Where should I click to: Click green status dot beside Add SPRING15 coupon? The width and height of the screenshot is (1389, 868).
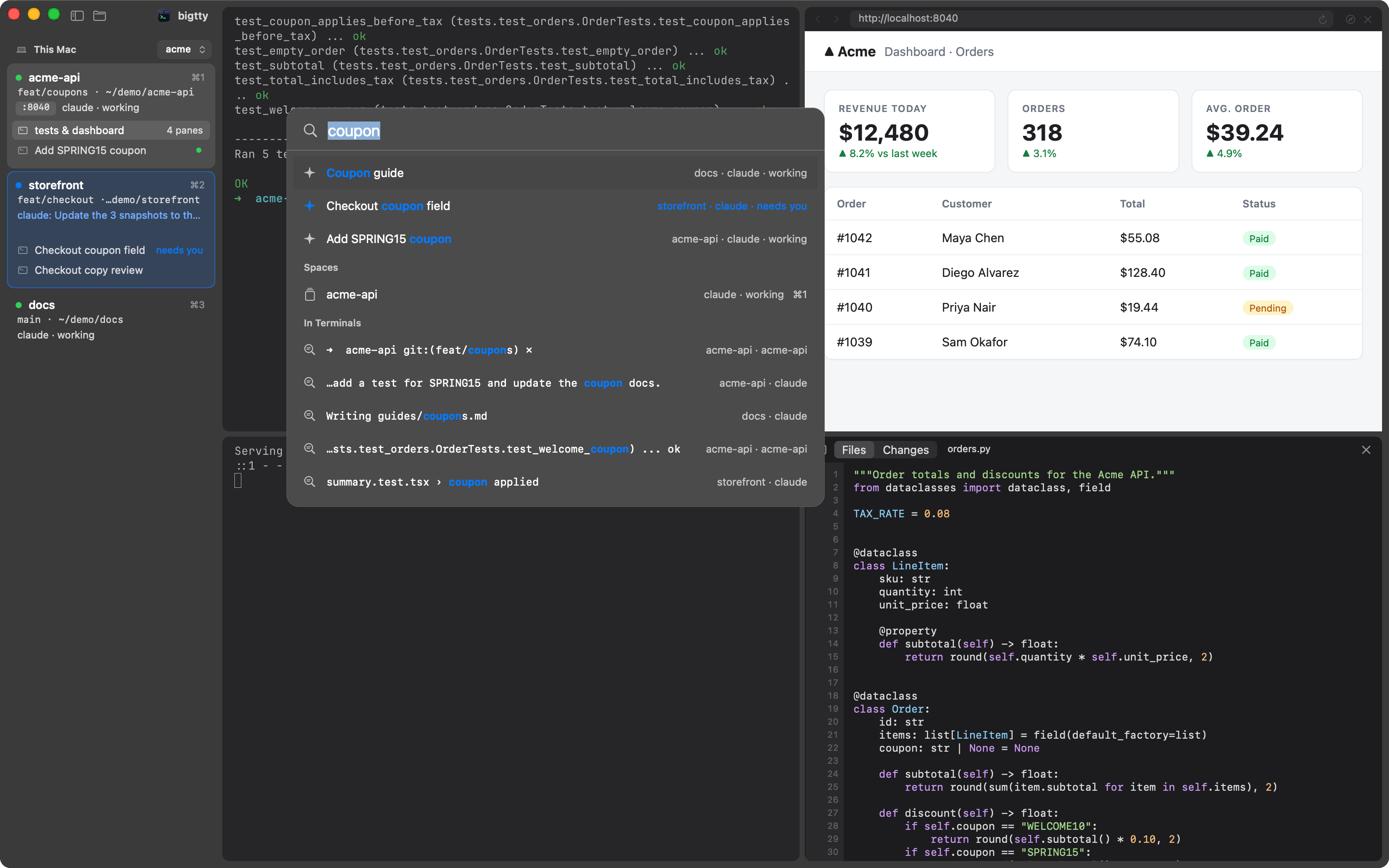(199, 151)
